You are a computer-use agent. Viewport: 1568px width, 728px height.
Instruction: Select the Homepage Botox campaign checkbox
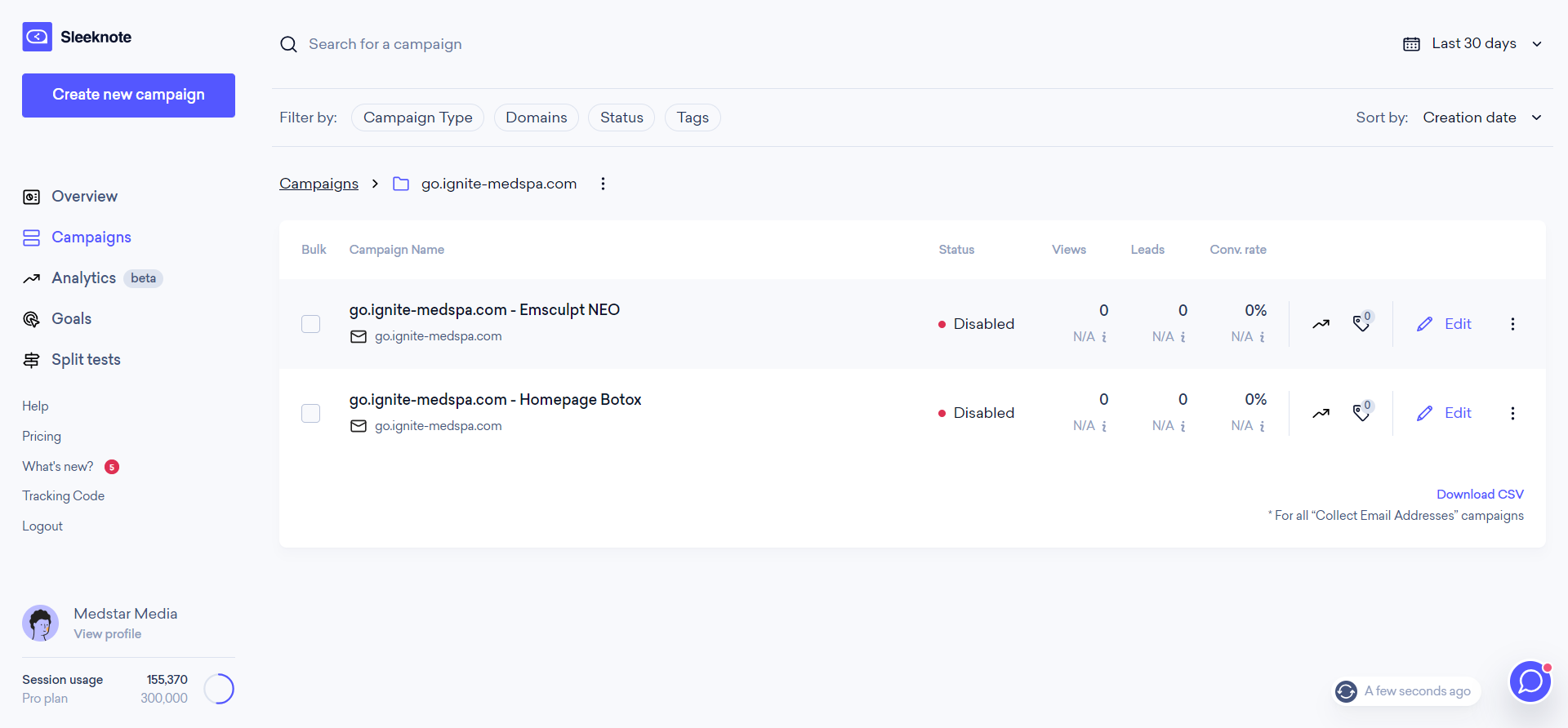click(x=310, y=413)
